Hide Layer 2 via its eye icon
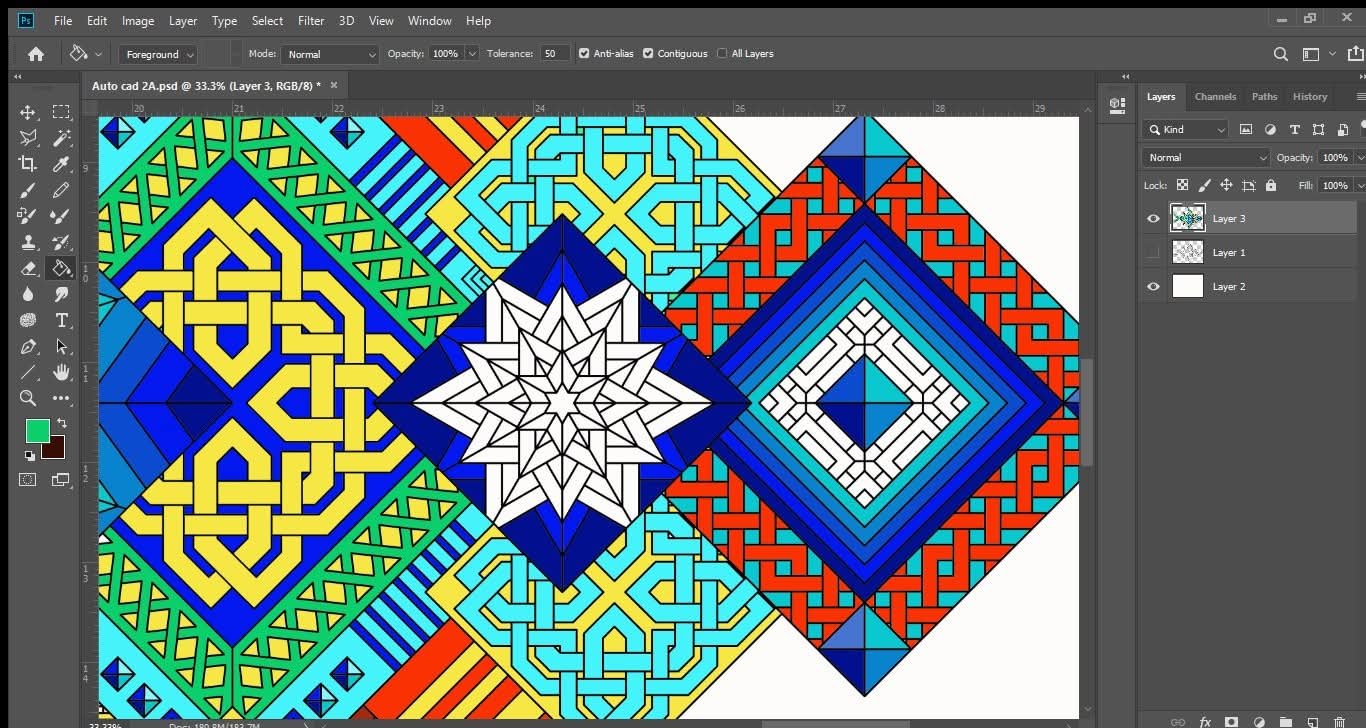 pos(1153,287)
